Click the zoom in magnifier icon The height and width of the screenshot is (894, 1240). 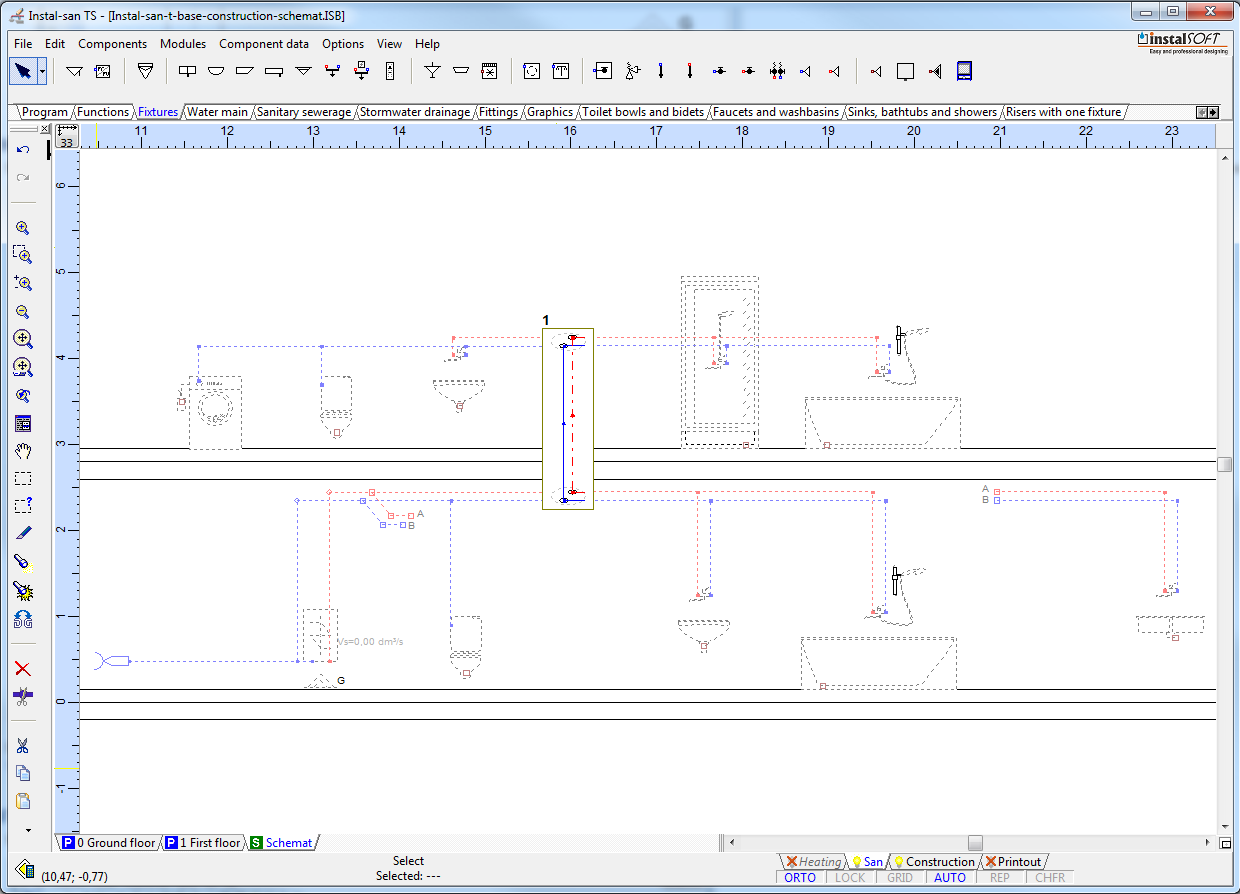coord(23,228)
